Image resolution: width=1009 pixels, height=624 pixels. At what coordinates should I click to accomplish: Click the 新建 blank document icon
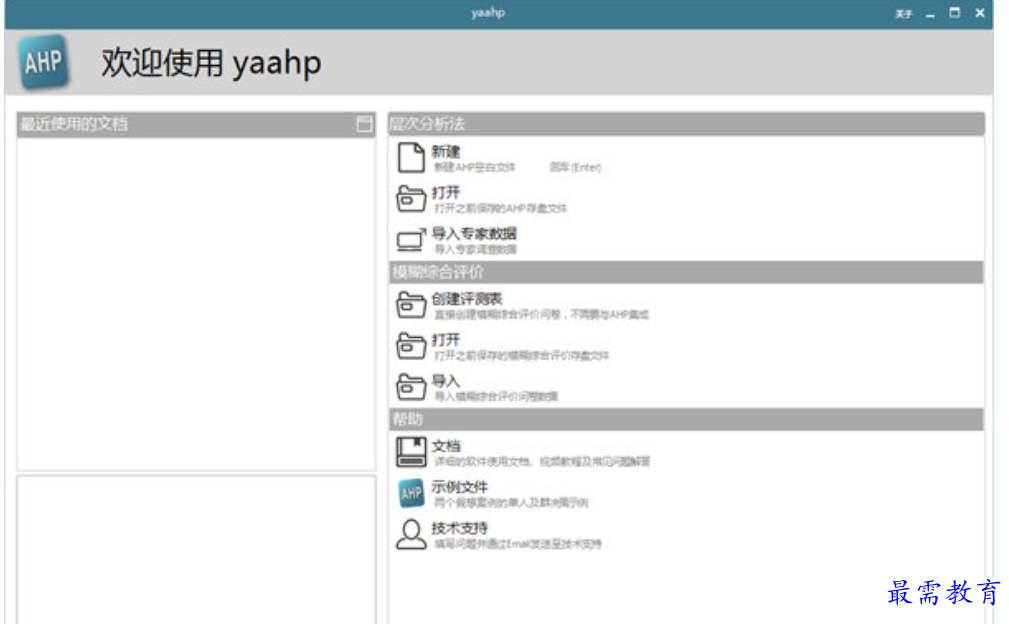tap(411, 158)
